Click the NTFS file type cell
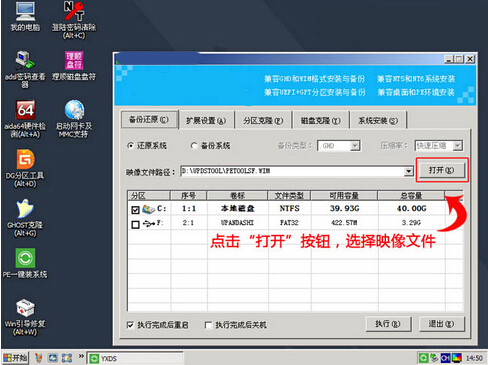Screen dimensions: 488x365 tap(289, 209)
